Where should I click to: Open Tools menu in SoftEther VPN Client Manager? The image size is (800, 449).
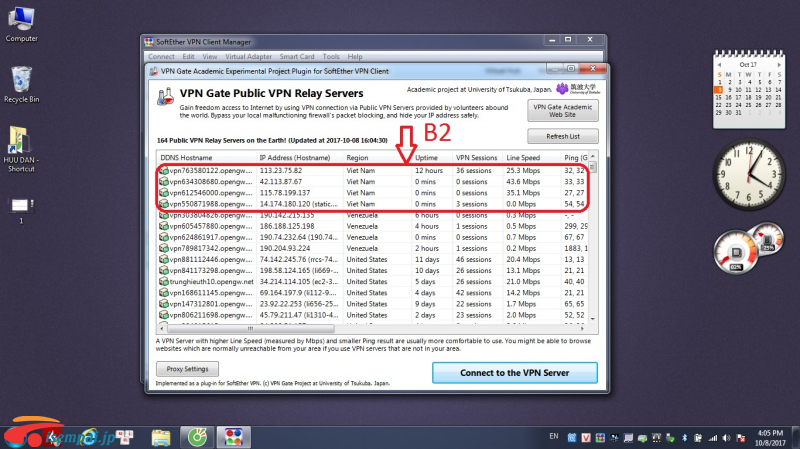331,57
